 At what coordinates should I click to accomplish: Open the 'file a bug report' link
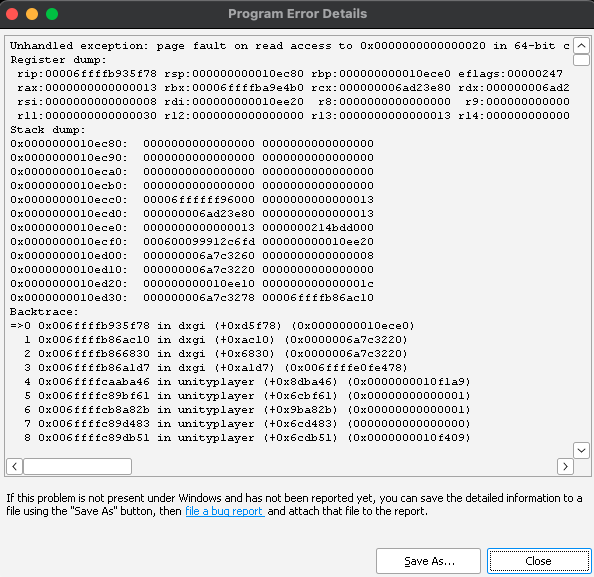[225, 511]
